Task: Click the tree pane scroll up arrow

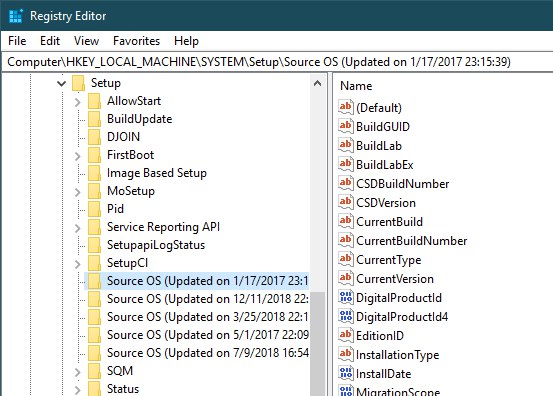Action: pyautogui.click(x=317, y=84)
